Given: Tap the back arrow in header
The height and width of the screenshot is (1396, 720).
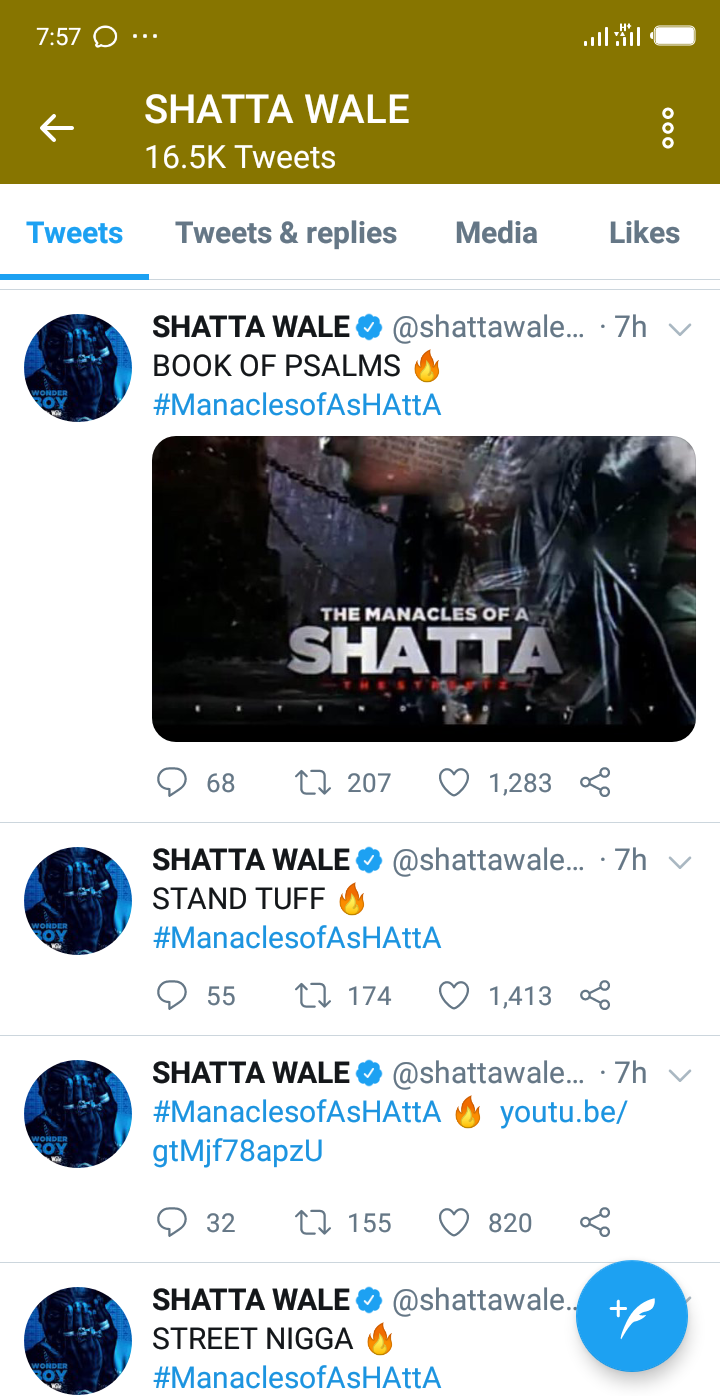Looking at the screenshot, I should click(x=57, y=128).
